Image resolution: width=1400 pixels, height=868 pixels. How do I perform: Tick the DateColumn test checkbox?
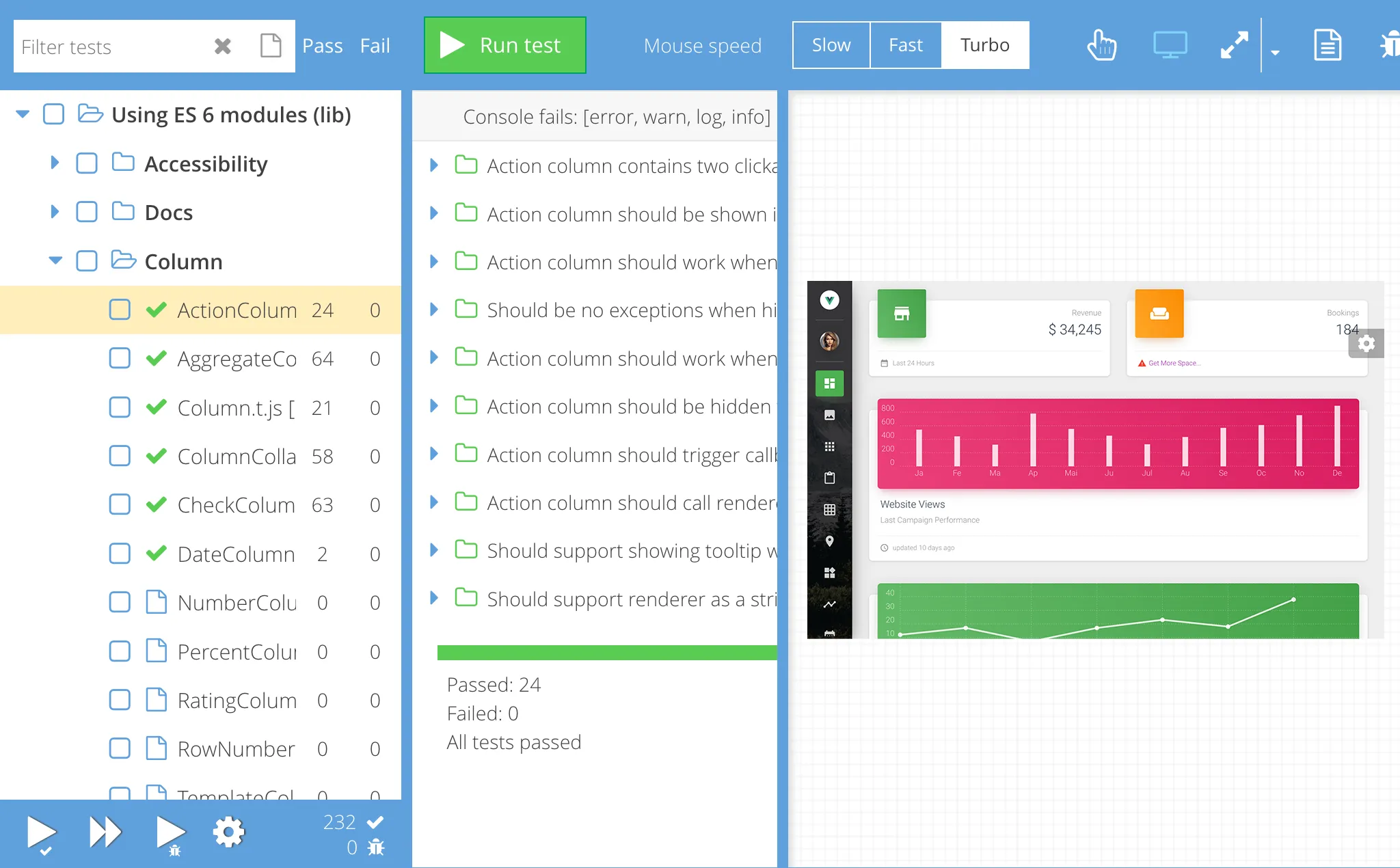(120, 554)
